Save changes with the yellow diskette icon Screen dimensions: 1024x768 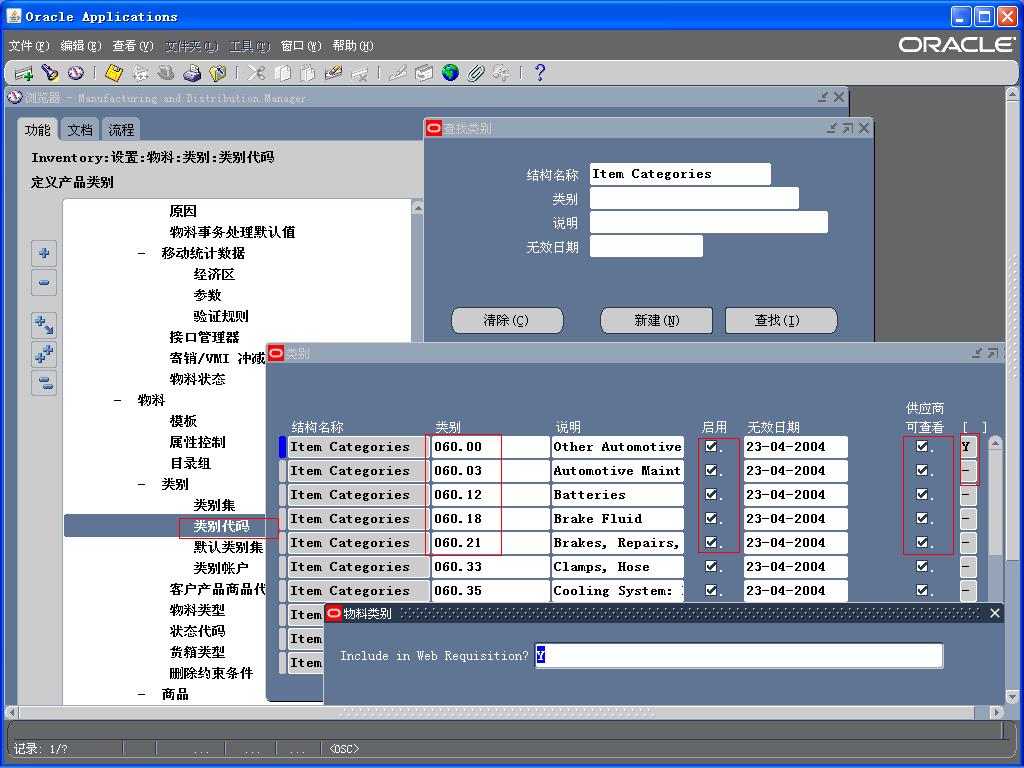coord(114,73)
